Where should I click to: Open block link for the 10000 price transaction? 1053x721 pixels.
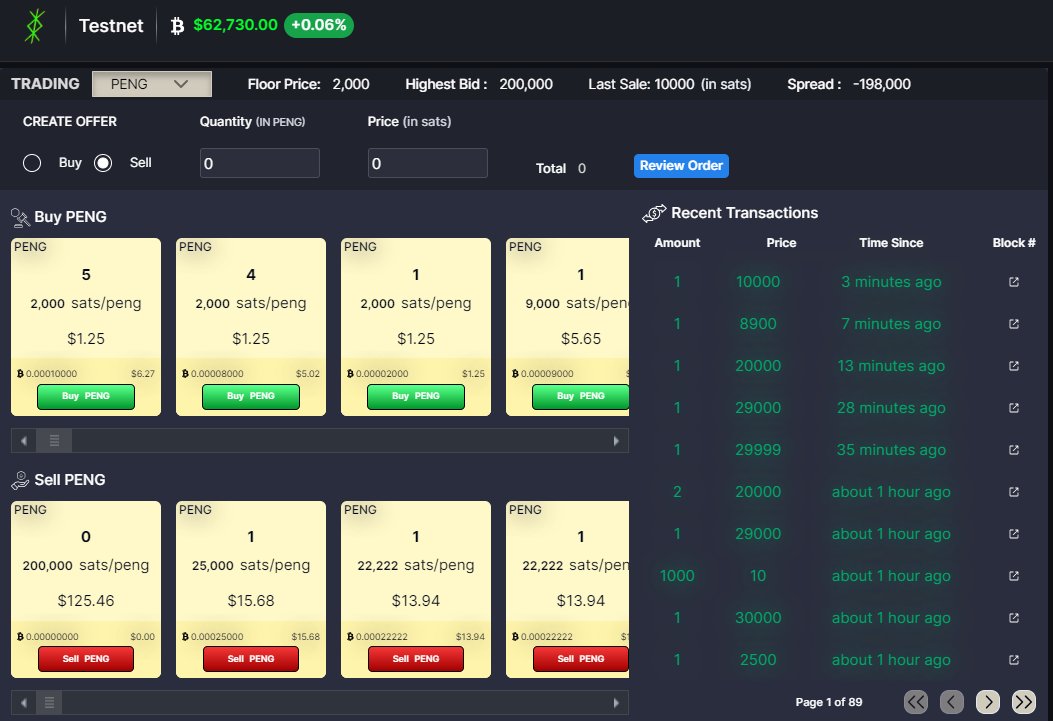(1014, 282)
